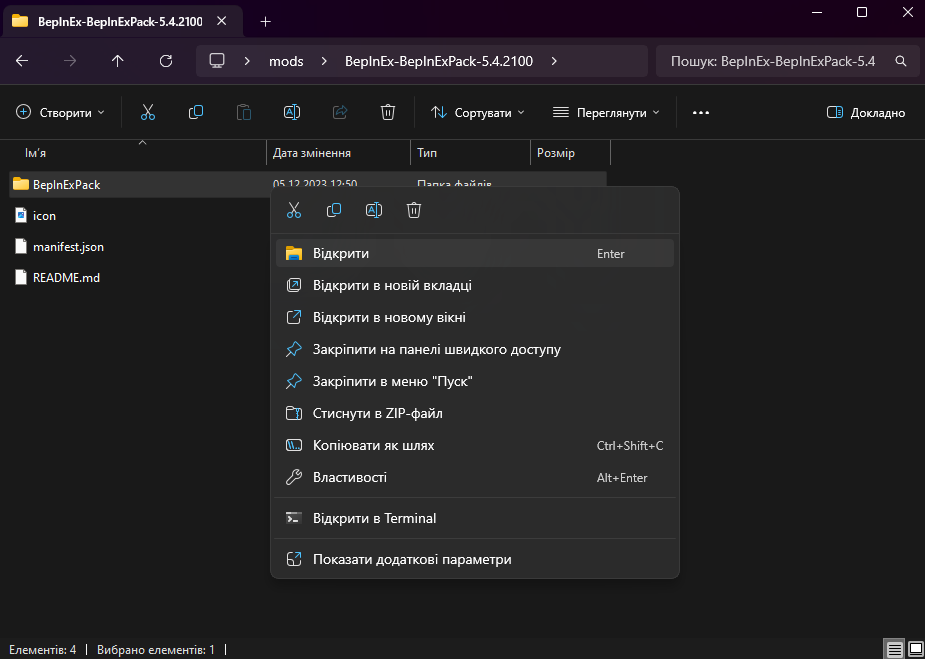Image resolution: width=925 pixels, height=659 pixels.
Task: Close the BepInEx-BepInExPack tab
Action: tap(221, 21)
